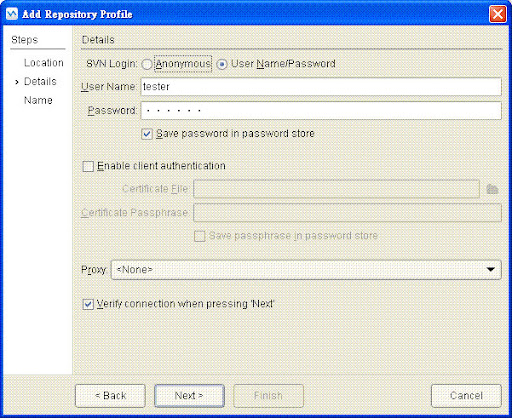
Task: Click the Proxy dropdown arrow
Action: [490, 269]
